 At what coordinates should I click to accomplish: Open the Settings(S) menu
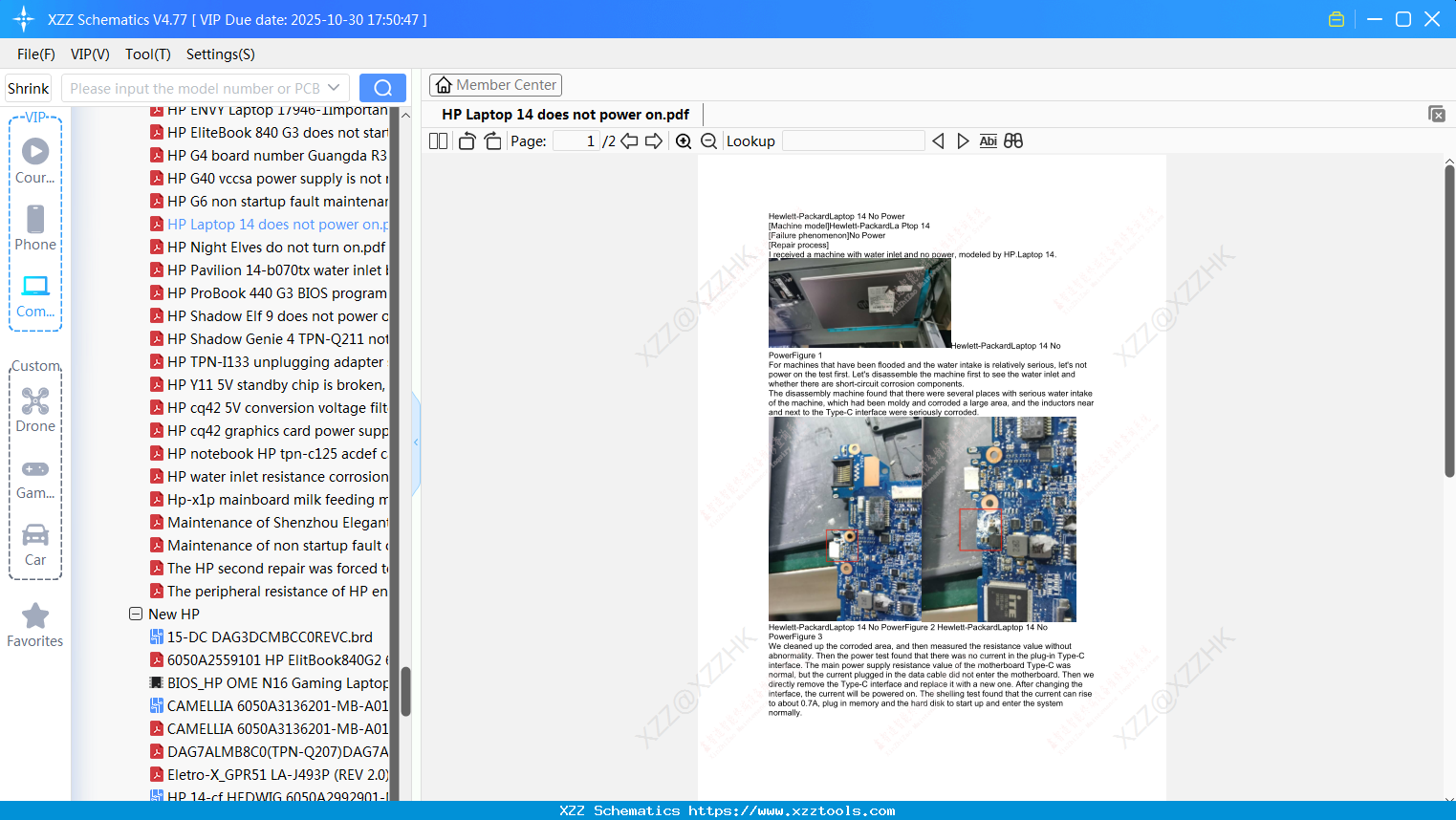221,54
